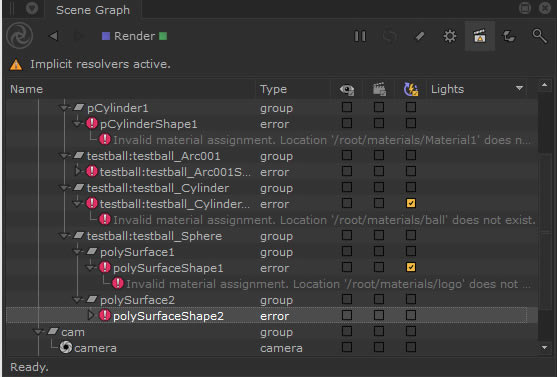
Task: Uncheck live render checkbox for polySurfaceShape1
Action: pyautogui.click(x=411, y=267)
